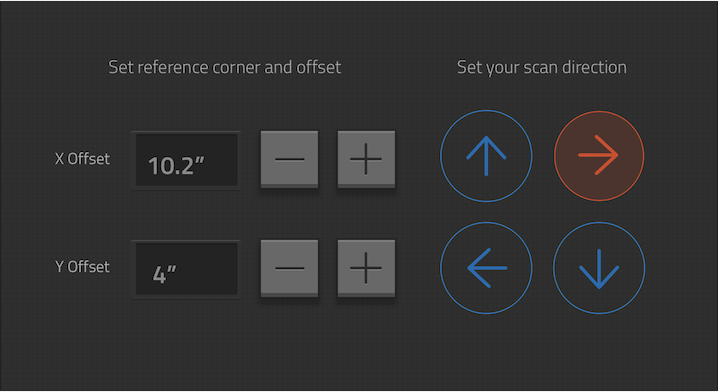Decrease the Y Offset with minus button
The image size is (718, 392).
click(289, 268)
